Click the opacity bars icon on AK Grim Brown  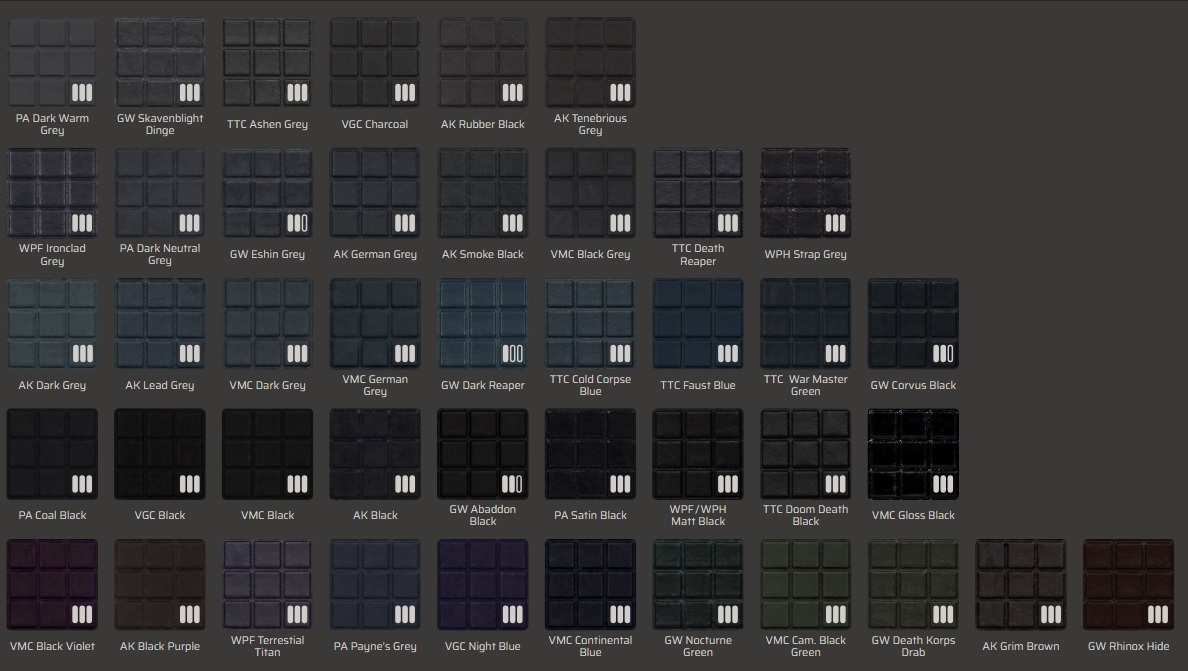click(1049, 614)
